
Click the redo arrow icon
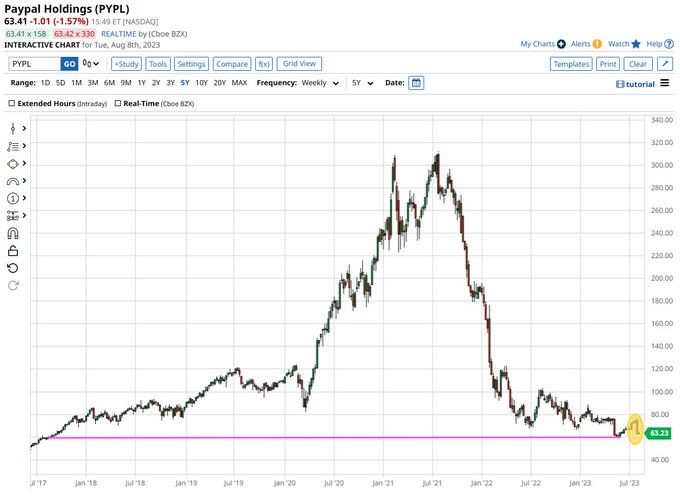pyautogui.click(x=13, y=285)
